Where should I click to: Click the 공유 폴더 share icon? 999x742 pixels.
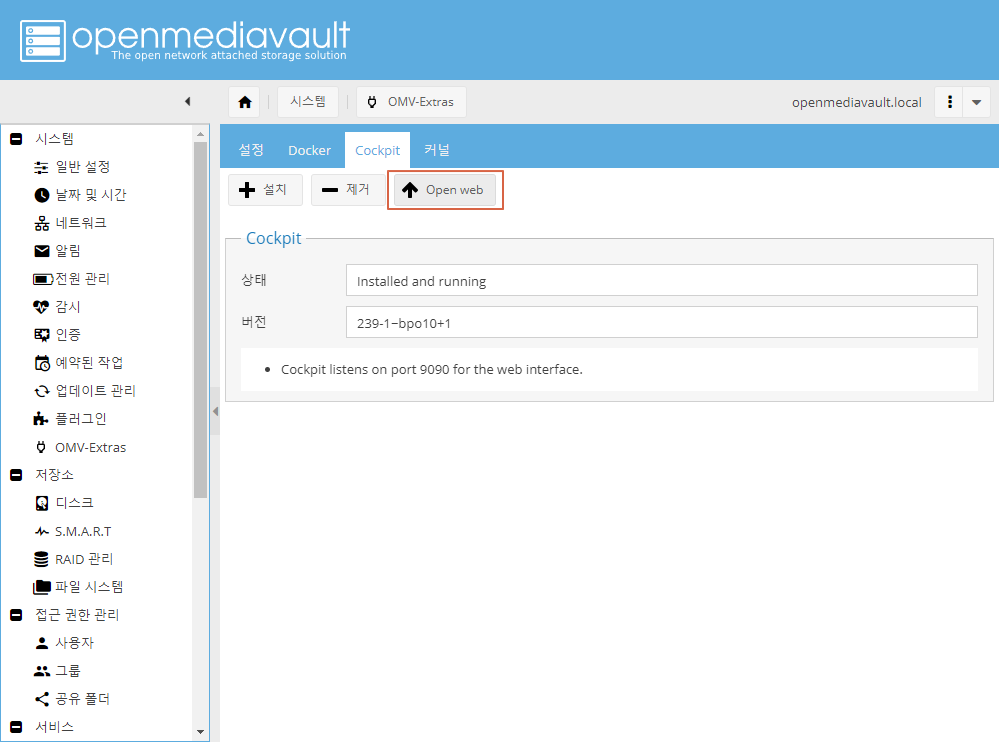(41, 699)
